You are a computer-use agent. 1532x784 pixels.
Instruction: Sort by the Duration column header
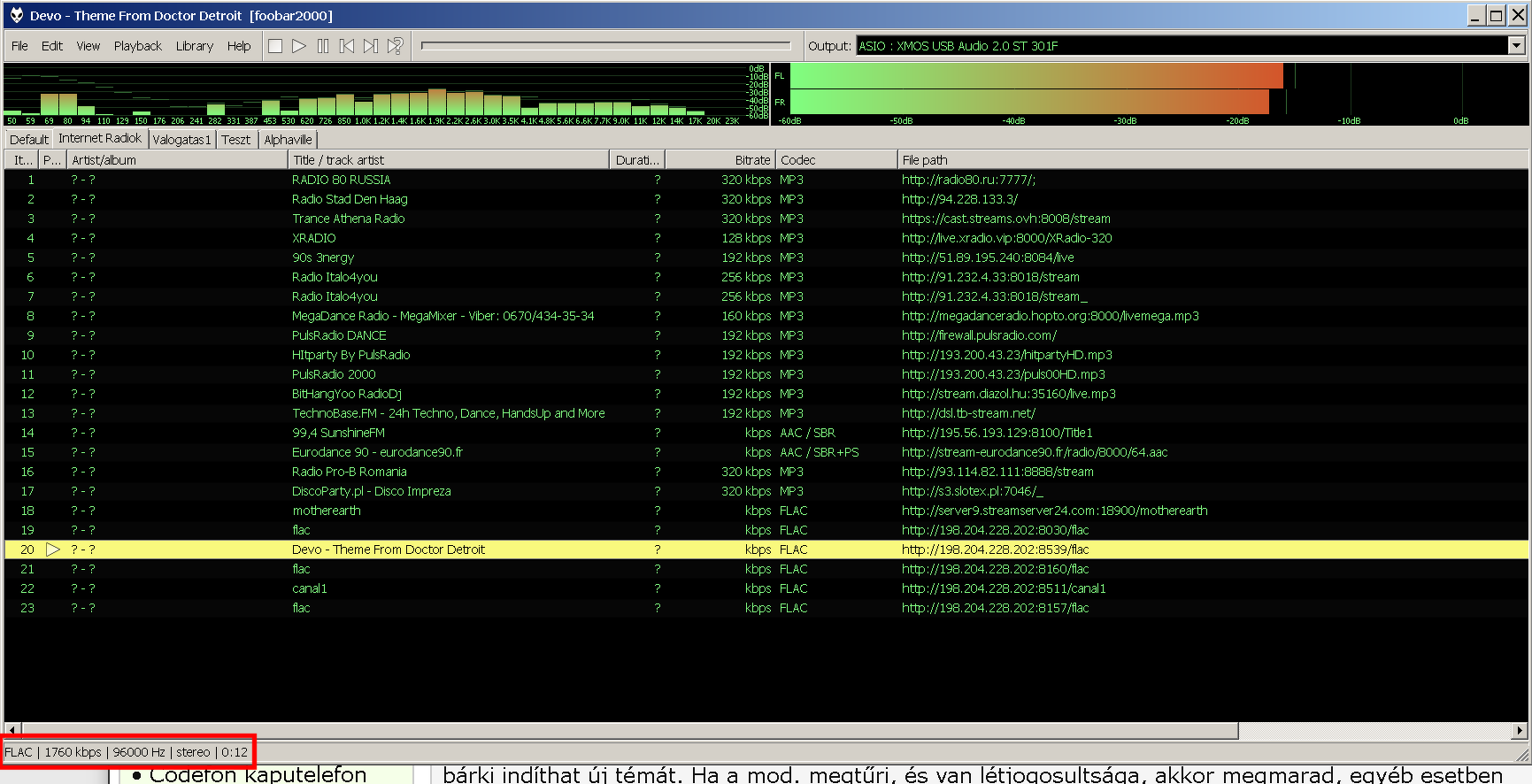(x=638, y=160)
